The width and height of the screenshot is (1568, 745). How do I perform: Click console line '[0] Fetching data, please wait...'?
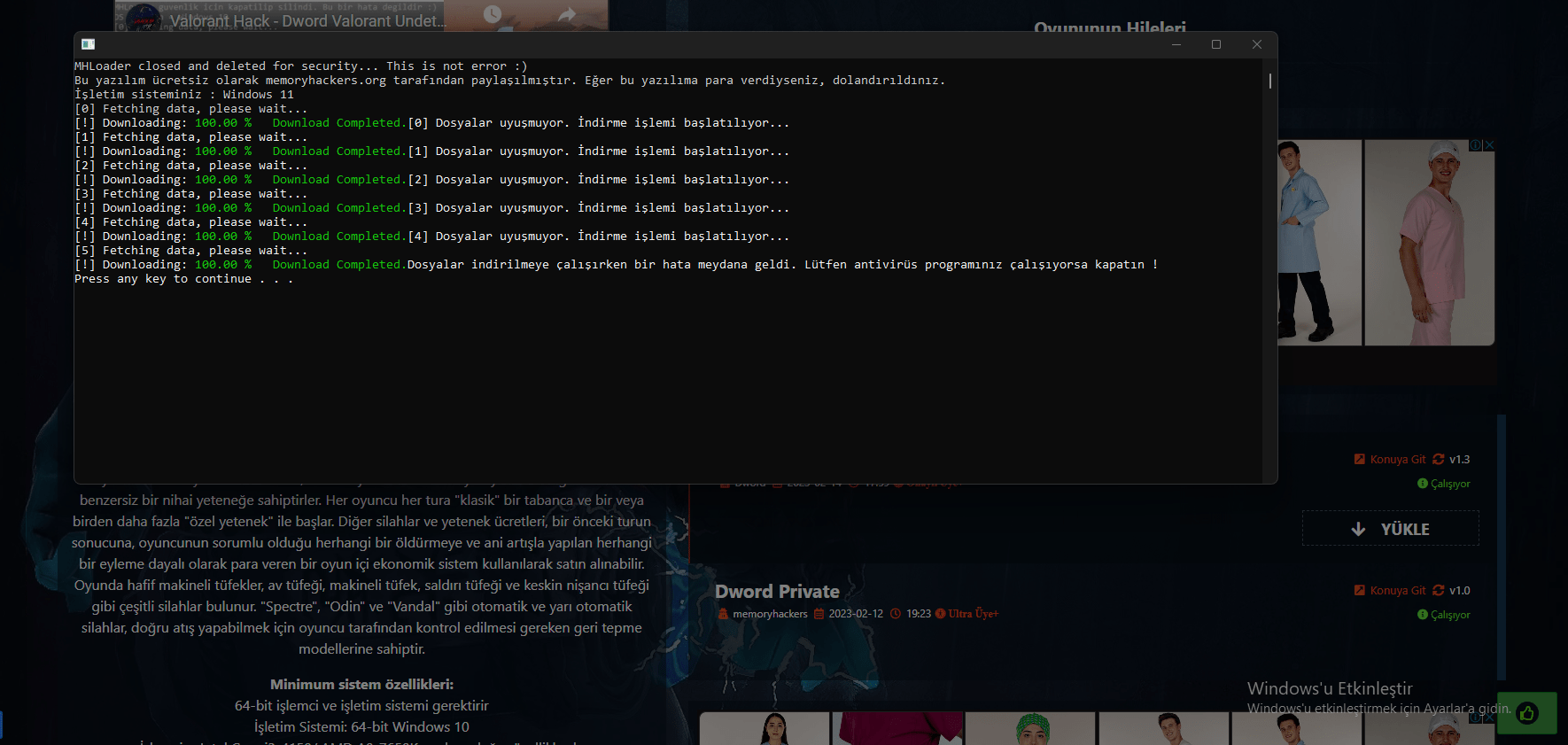191,109
